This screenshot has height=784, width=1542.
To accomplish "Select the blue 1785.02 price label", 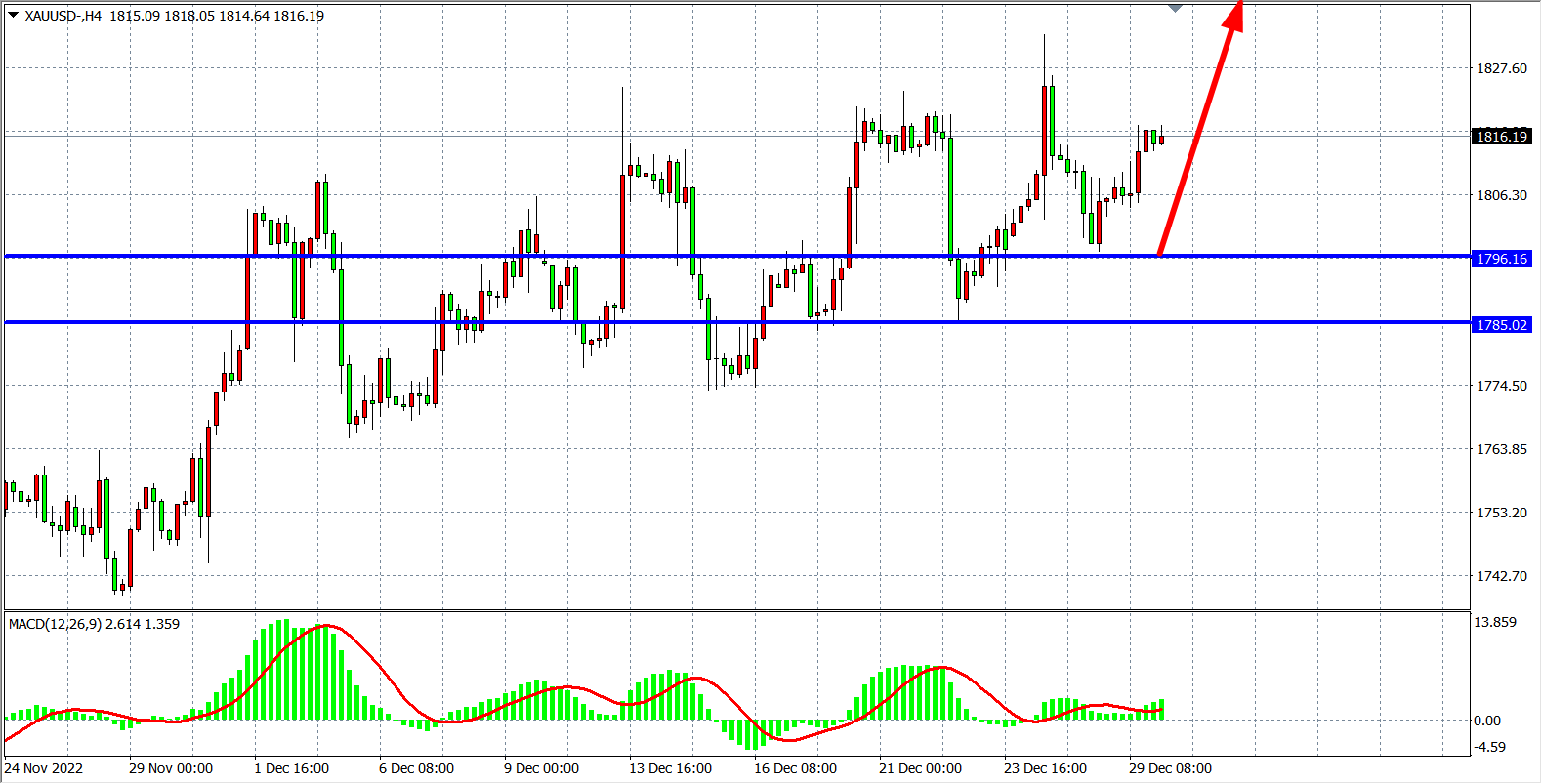I will [1501, 325].
